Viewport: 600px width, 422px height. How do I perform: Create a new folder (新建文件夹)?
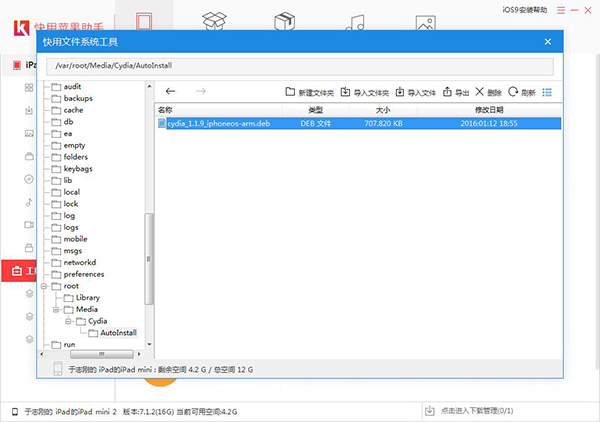(310, 92)
